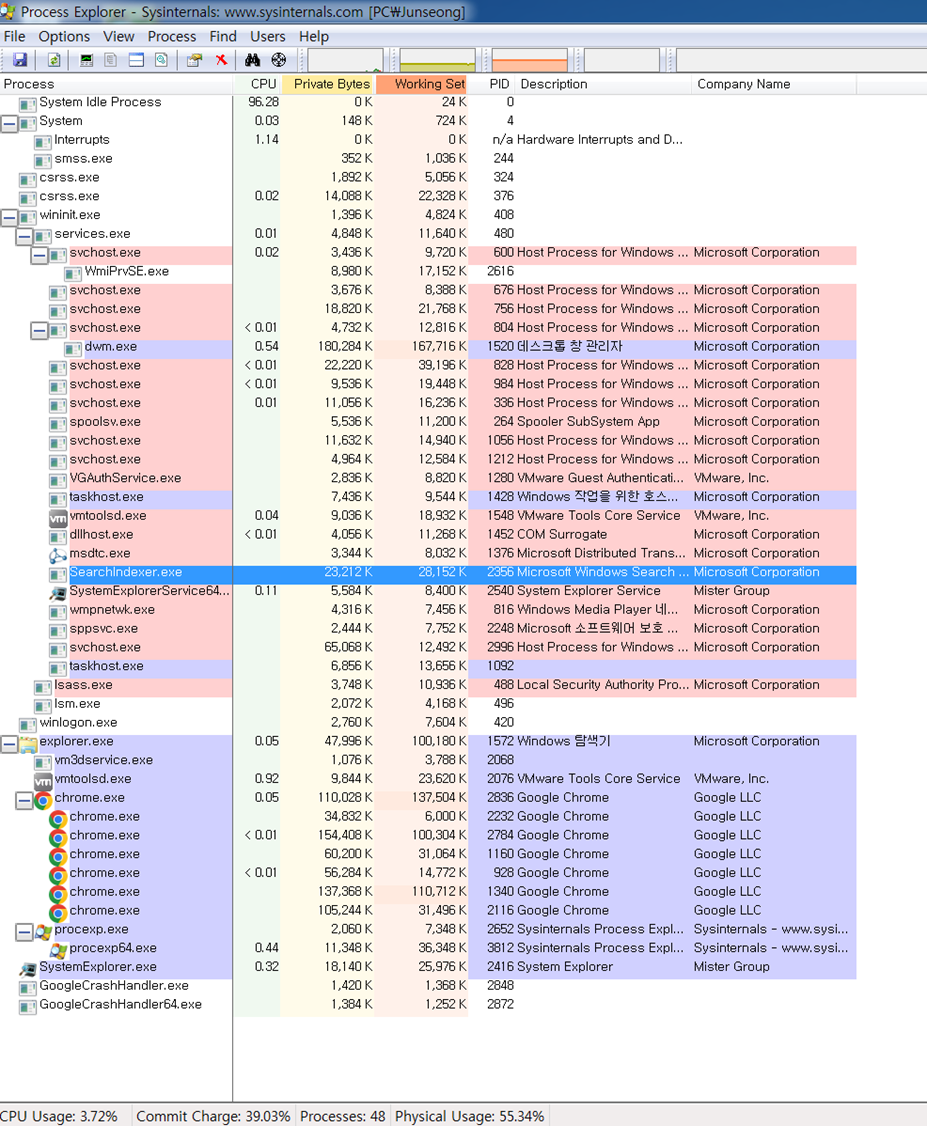Click the View DLLs/Handles toolbar icon
Image resolution: width=927 pixels, height=1126 pixels.
tap(162, 60)
